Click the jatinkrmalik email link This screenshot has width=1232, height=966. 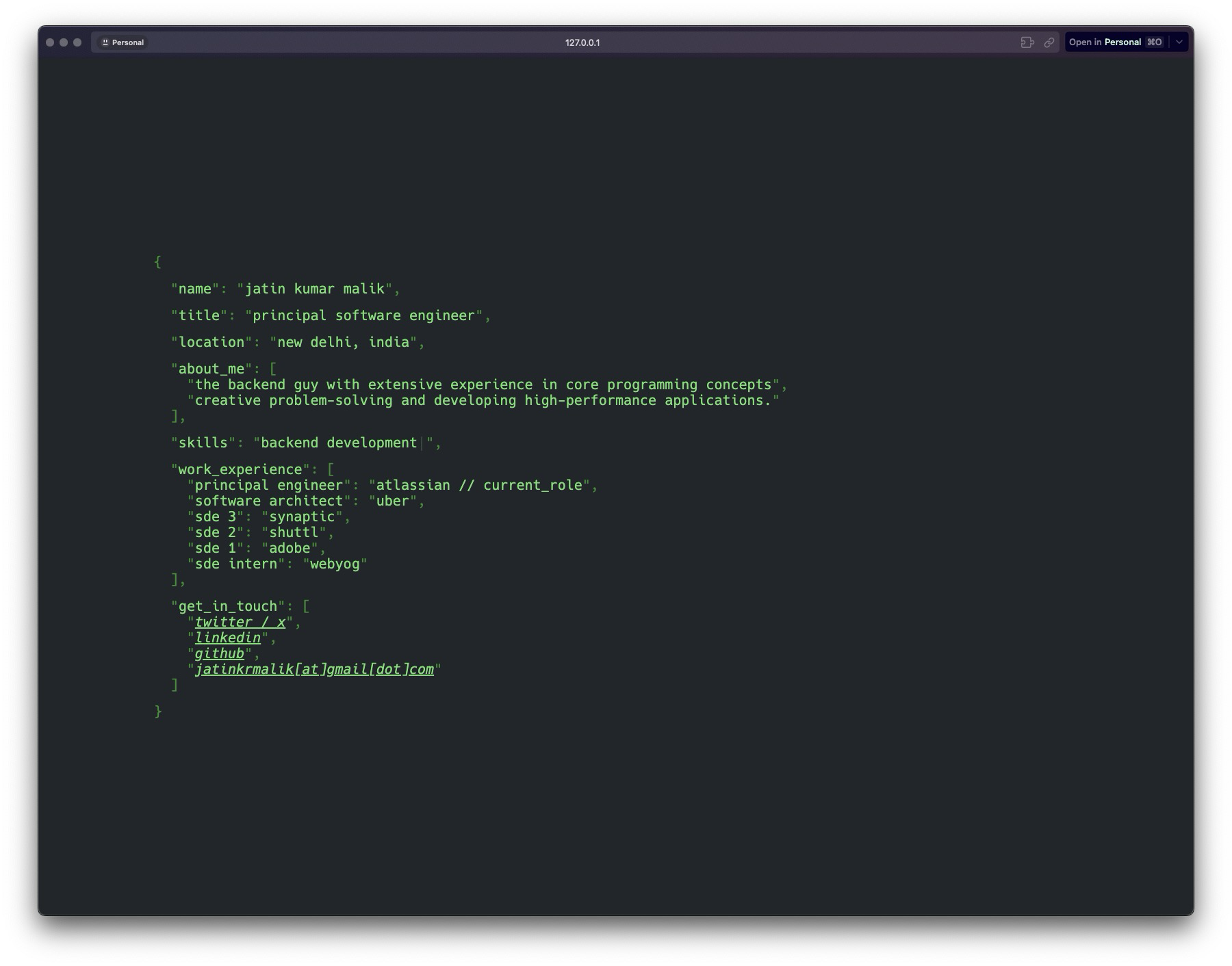(x=316, y=669)
